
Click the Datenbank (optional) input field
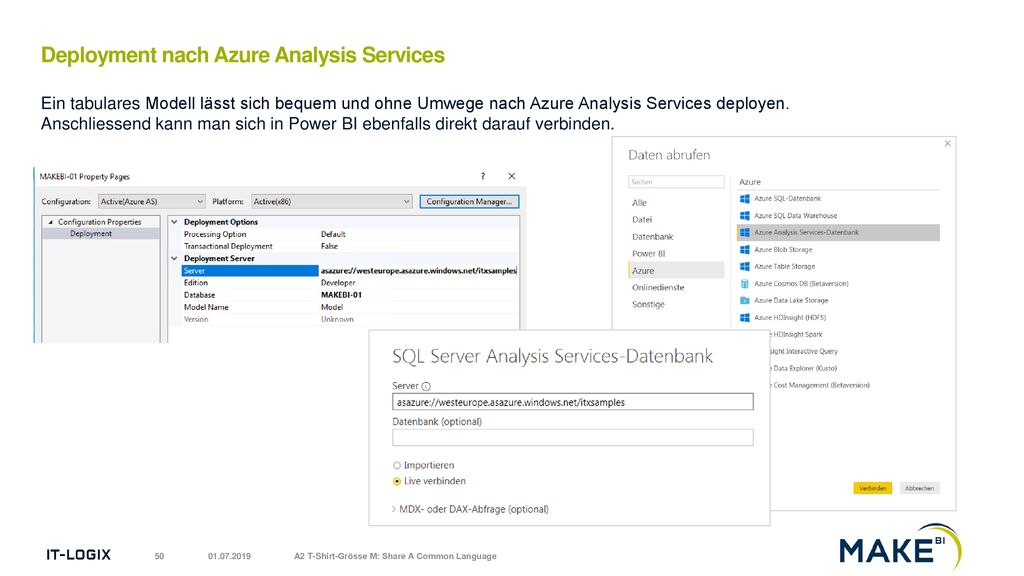click(573, 438)
